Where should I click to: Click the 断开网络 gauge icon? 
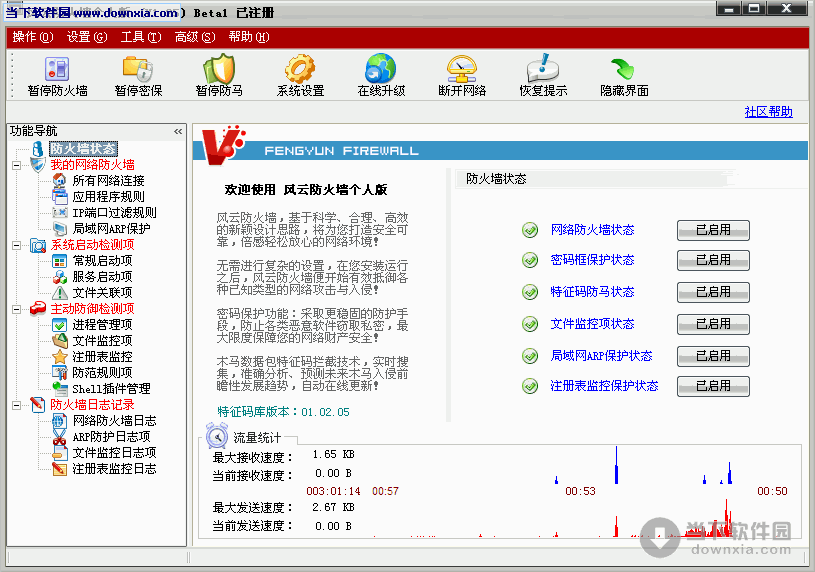[462, 69]
